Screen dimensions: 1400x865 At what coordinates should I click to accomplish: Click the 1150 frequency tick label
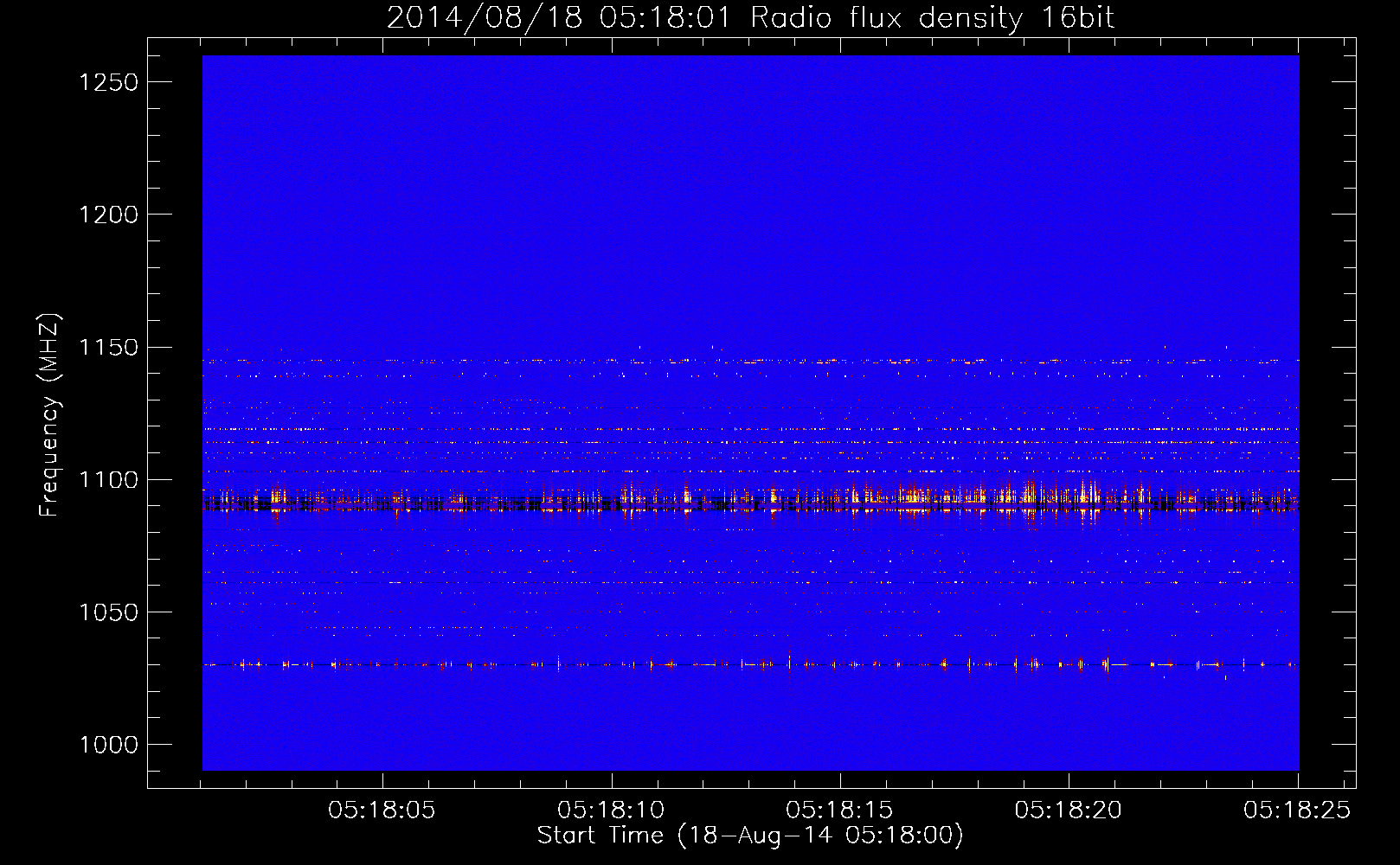click(108, 348)
